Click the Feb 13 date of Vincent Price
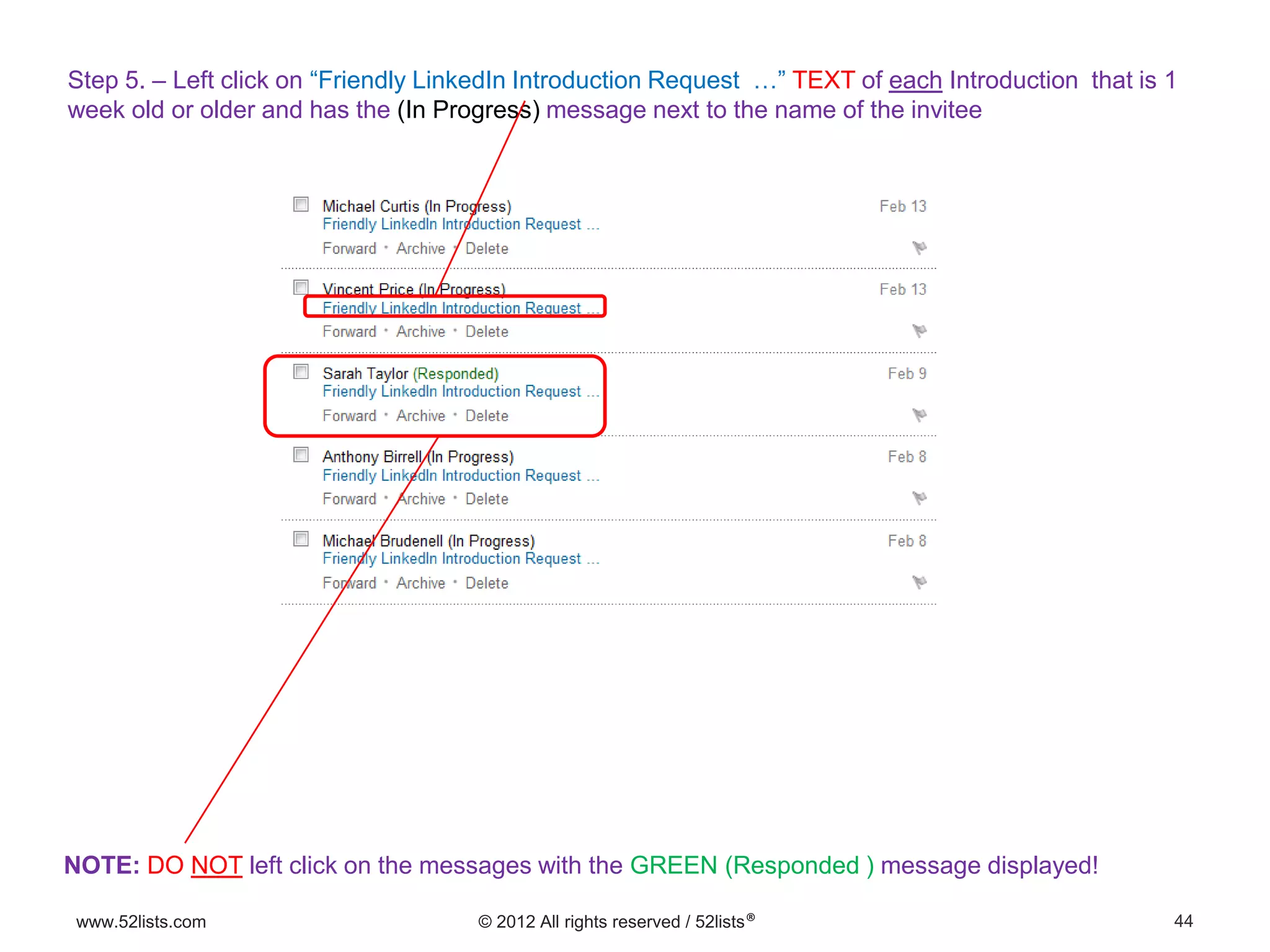This screenshot has height=952, width=1270. point(903,289)
